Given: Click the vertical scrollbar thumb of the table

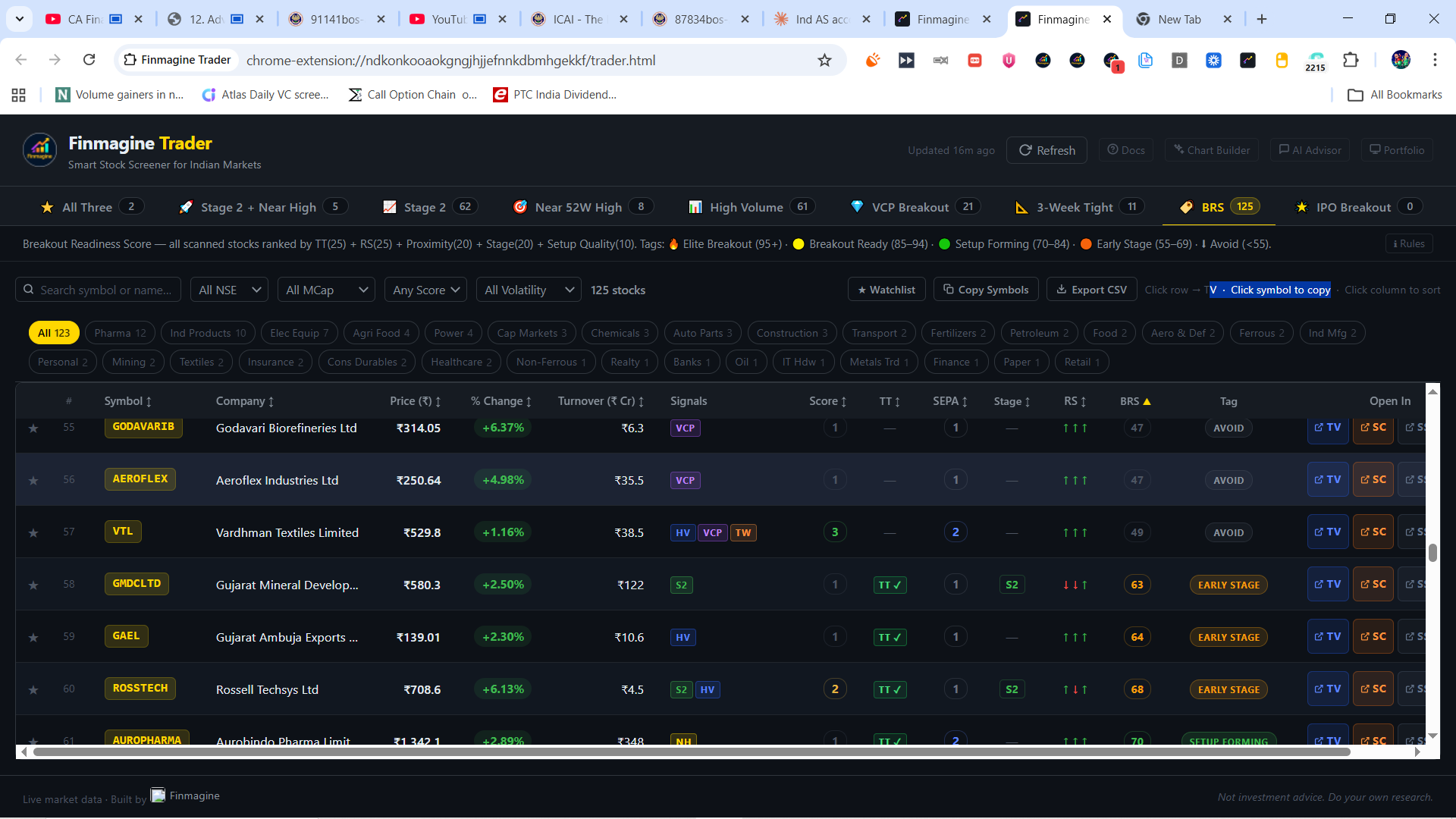Looking at the screenshot, I should coord(1432,553).
